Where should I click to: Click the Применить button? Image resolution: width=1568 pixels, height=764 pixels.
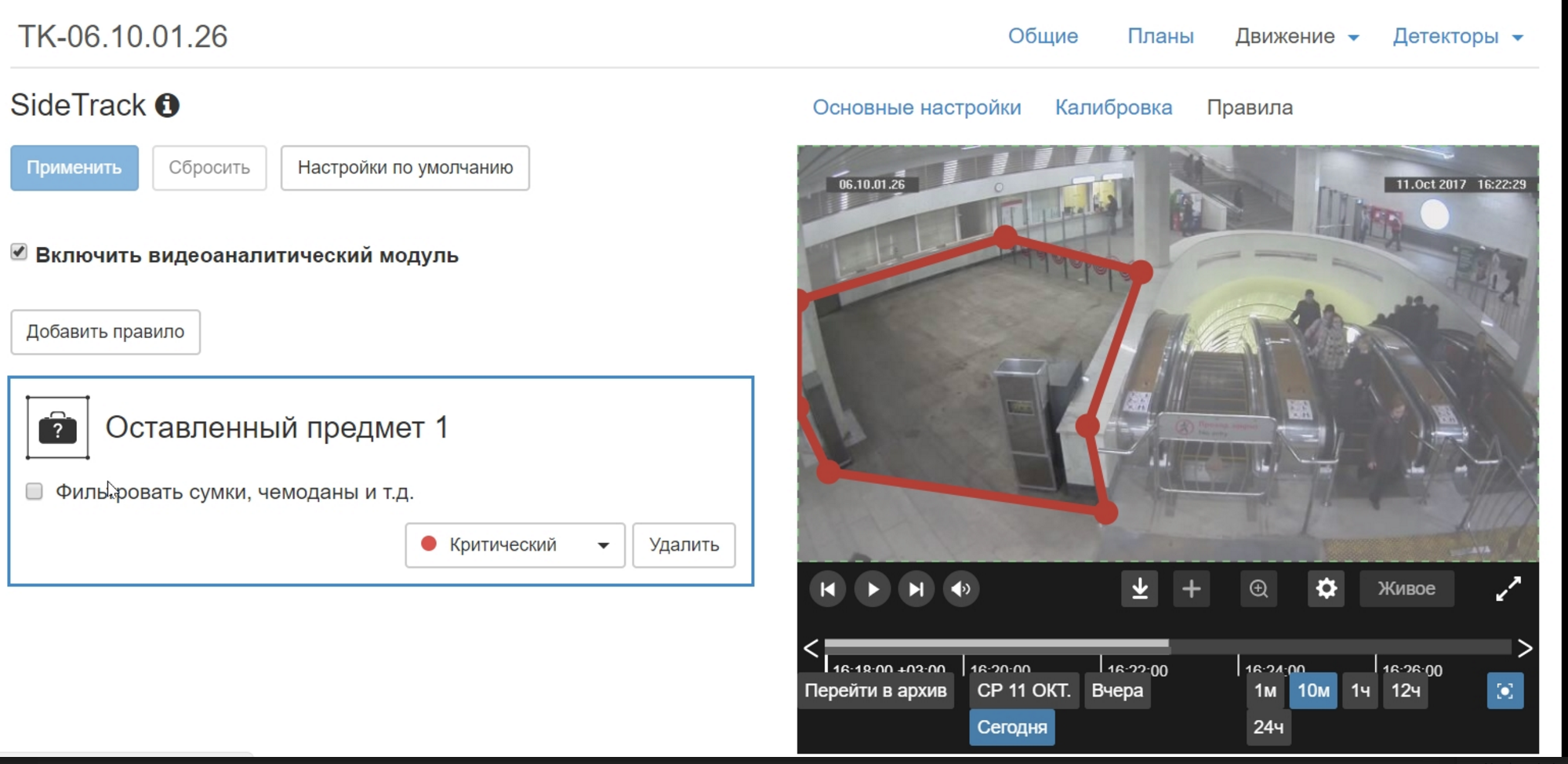point(74,168)
